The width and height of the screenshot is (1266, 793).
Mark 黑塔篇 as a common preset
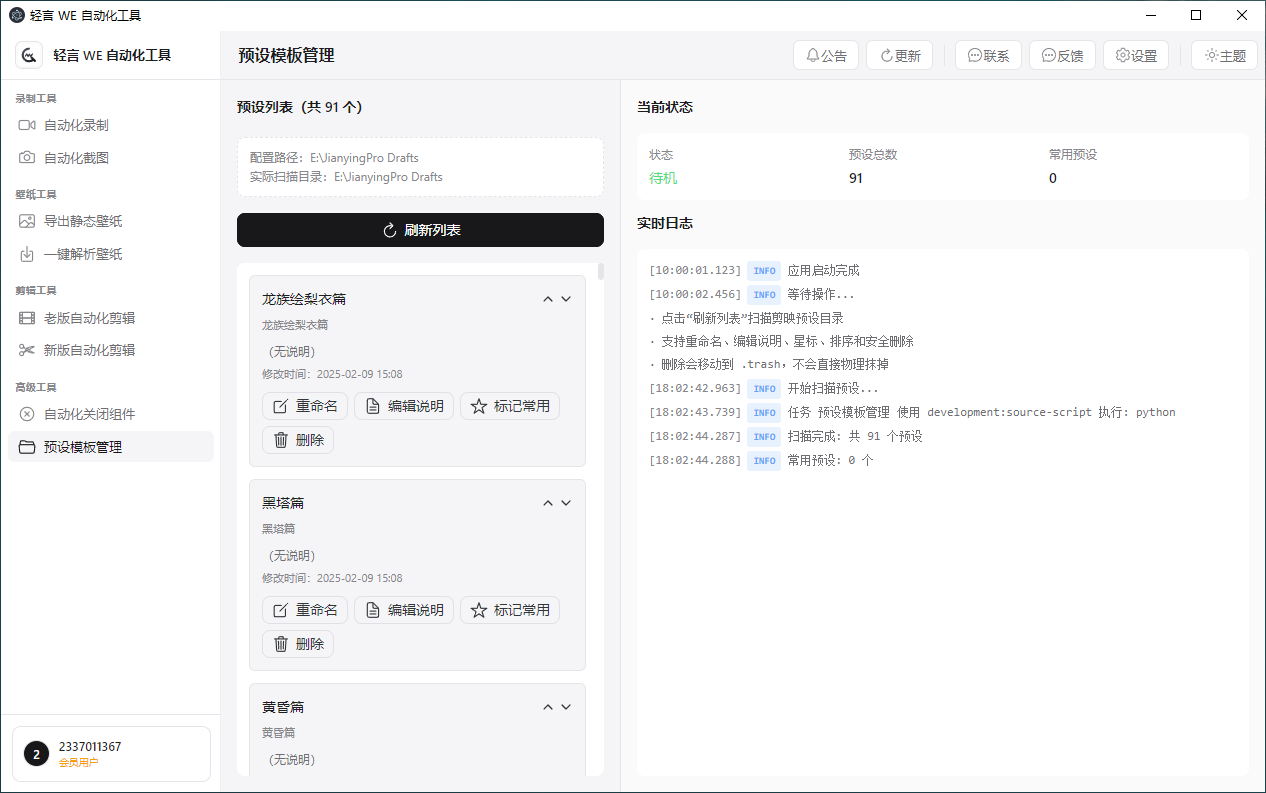pos(510,609)
